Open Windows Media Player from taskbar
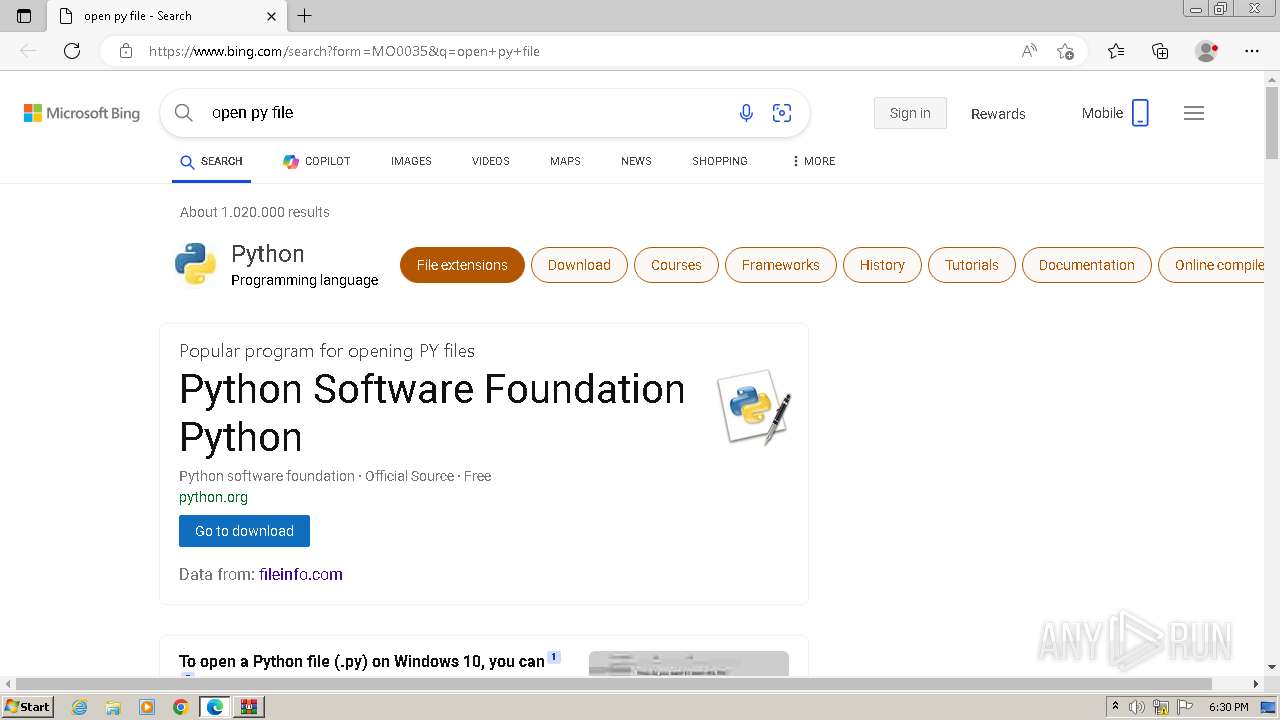This screenshot has height=720, width=1280. [147, 707]
